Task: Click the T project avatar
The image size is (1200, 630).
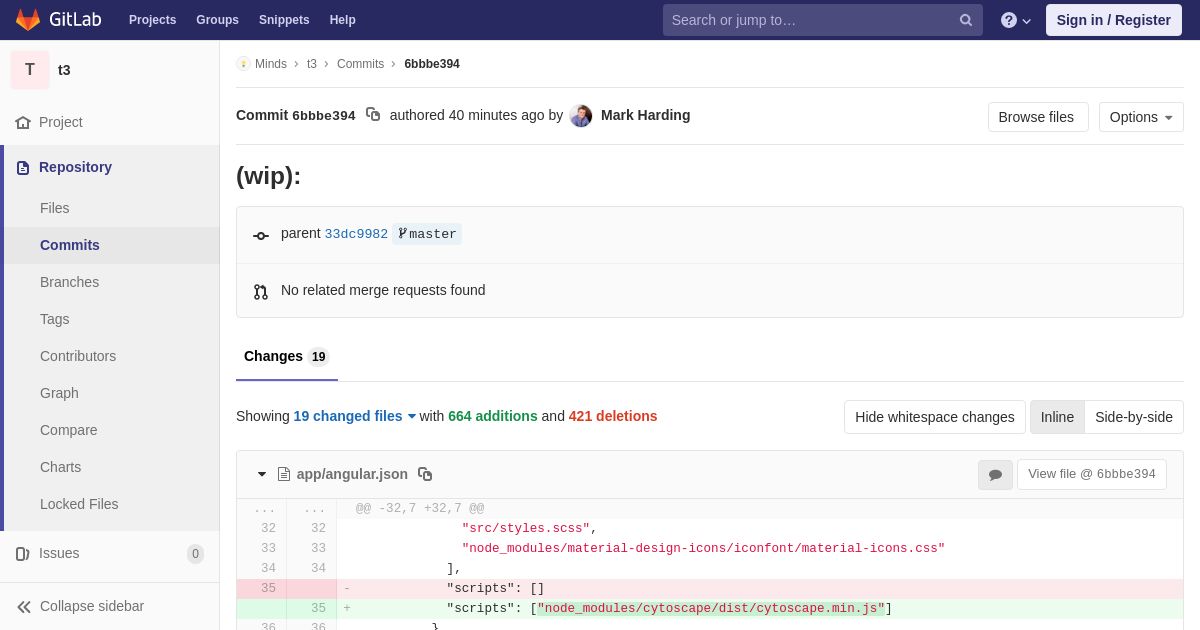Action: (x=30, y=70)
